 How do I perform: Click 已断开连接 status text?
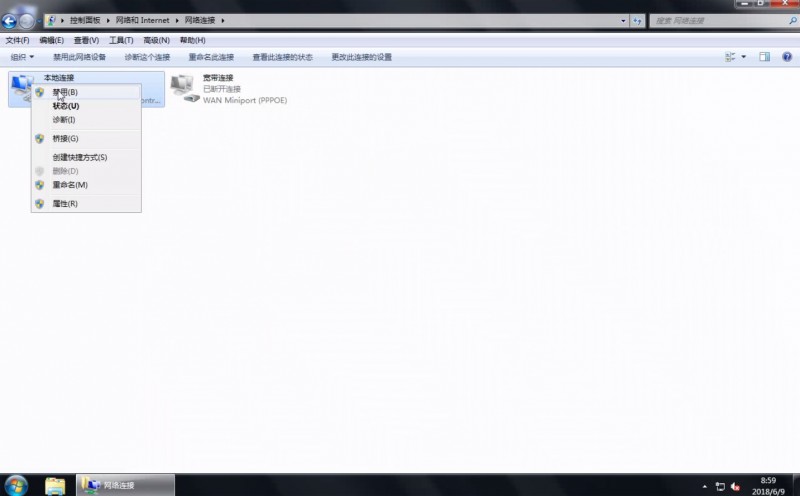(221, 89)
